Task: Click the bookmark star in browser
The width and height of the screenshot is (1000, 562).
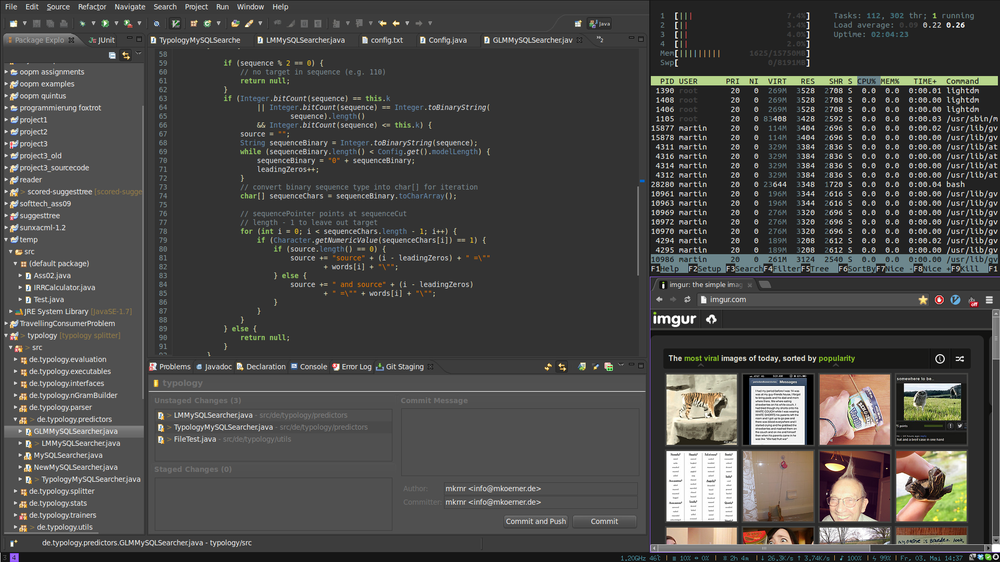Action: [x=923, y=299]
